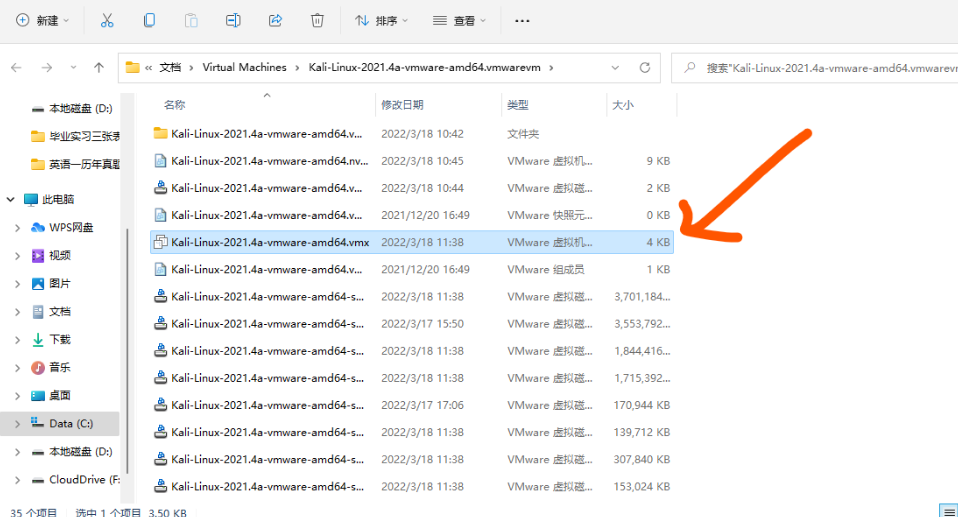Open the three-dots more options menu
Viewport: 958px width, 517px height.
pyautogui.click(x=522, y=21)
